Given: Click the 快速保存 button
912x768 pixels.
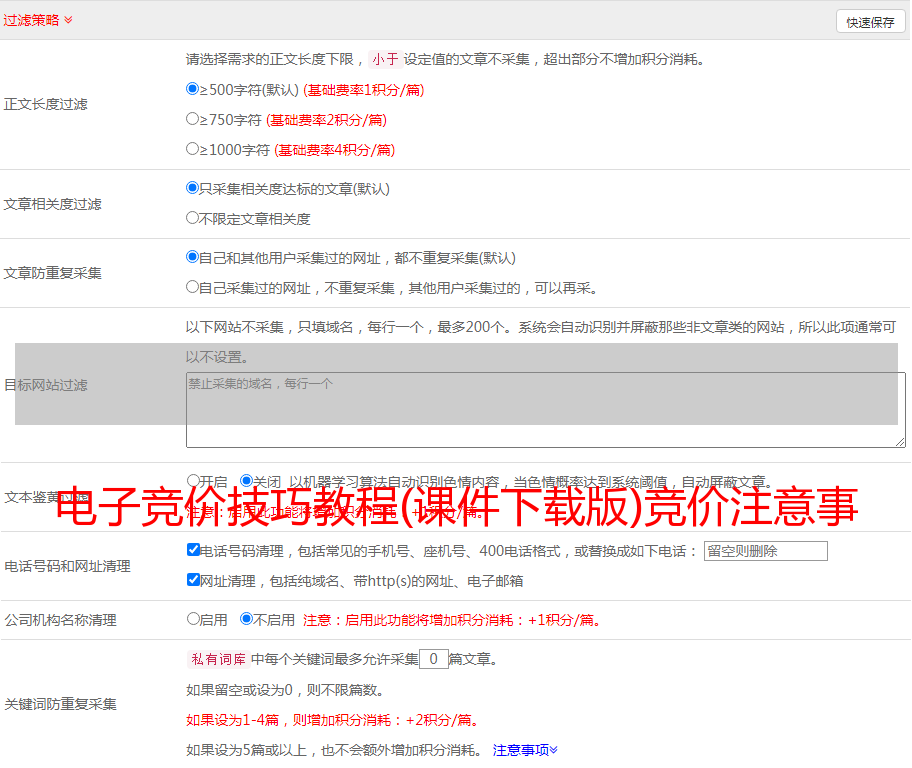Looking at the screenshot, I should pos(870,22).
